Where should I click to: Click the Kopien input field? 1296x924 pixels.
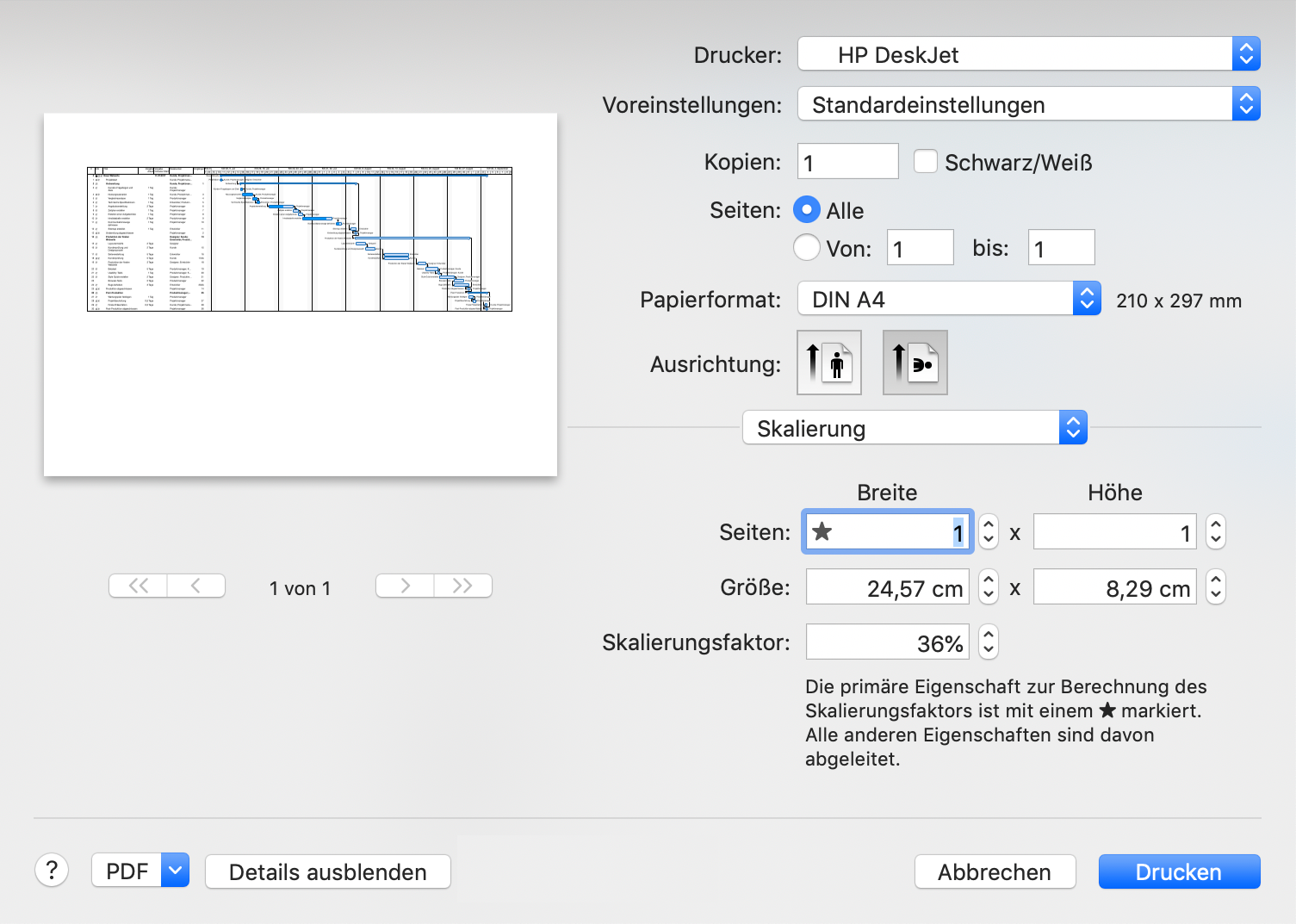coord(847,162)
